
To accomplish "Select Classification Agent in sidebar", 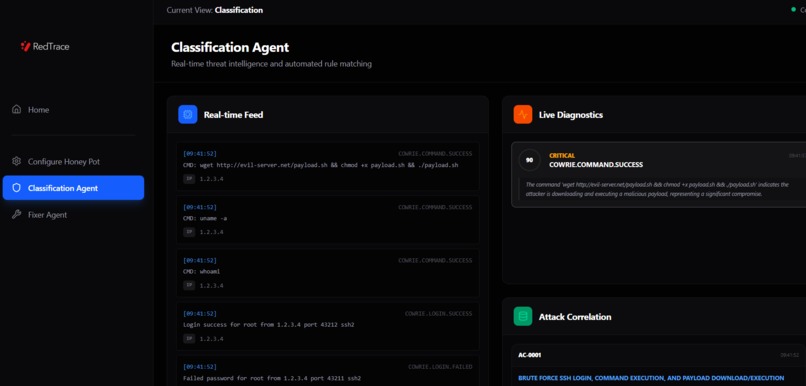I will click(x=73, y=188).
